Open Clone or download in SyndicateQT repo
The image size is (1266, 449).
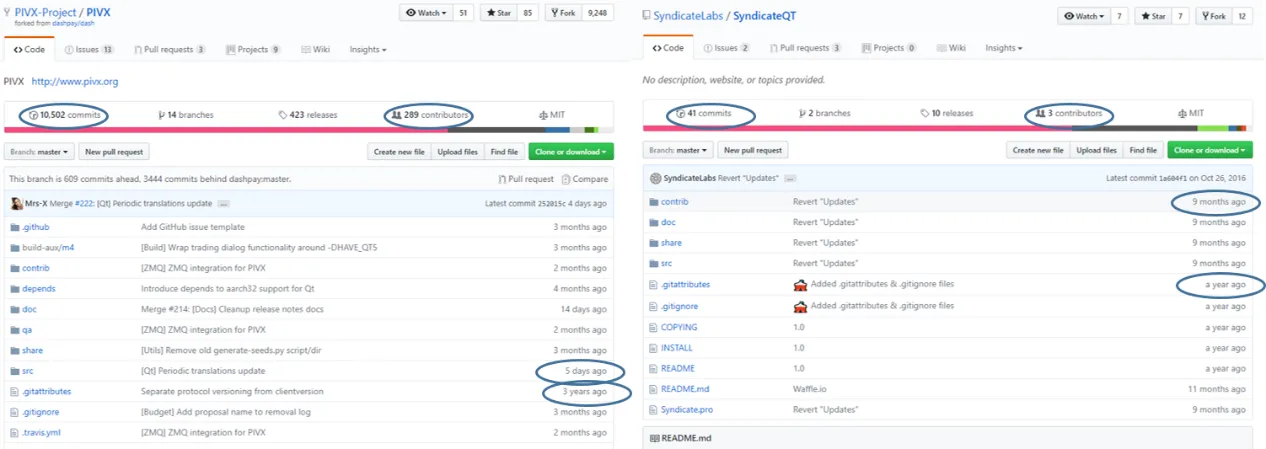(x=1210, y=150)
